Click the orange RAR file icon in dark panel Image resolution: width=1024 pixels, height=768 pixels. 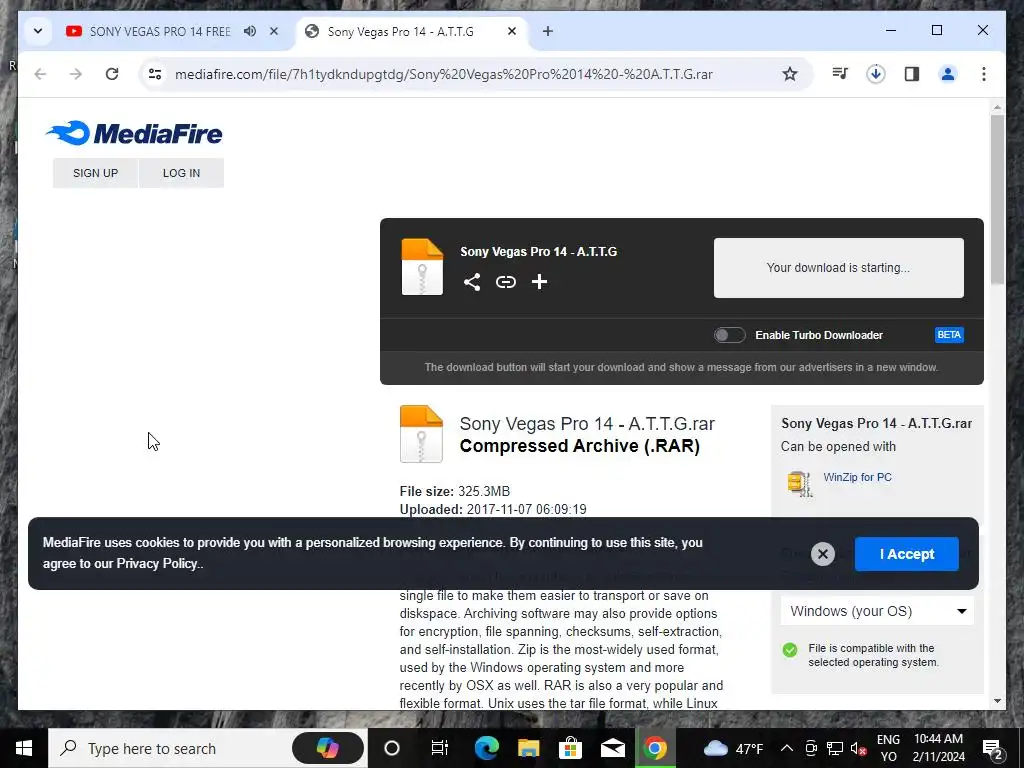click(422, 266)
